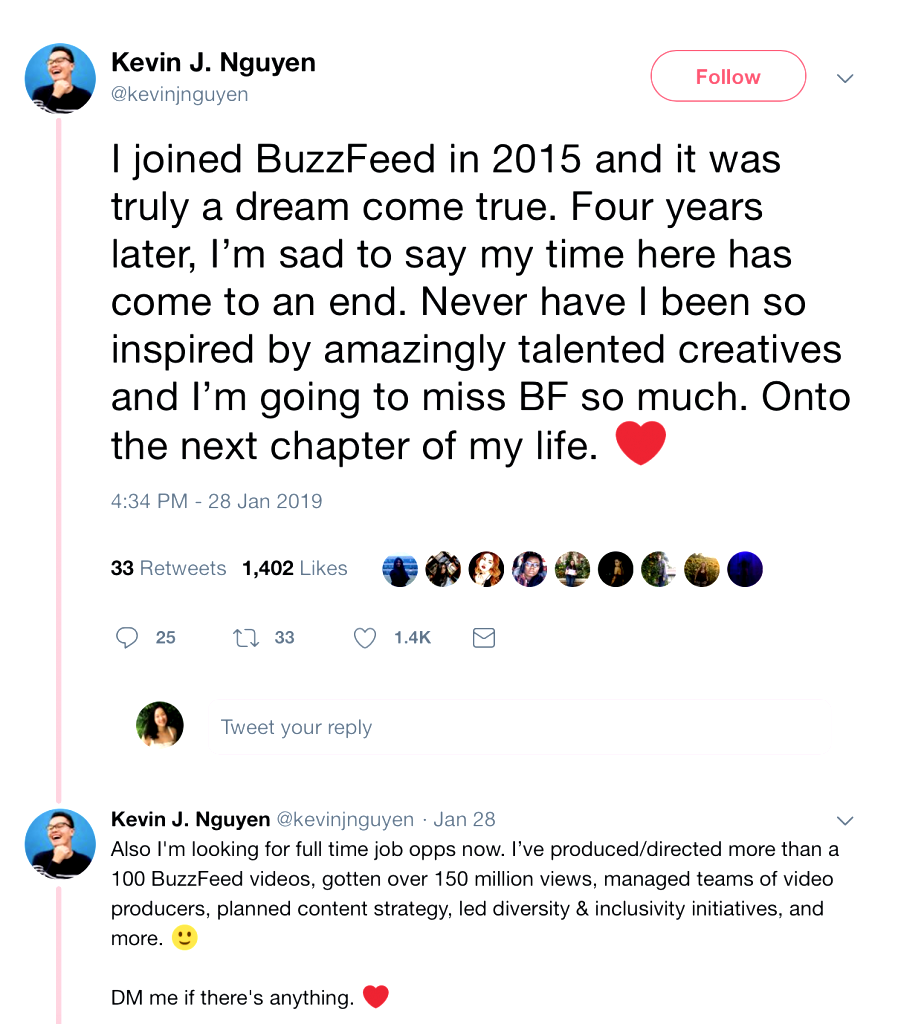The width and height of the screenshot is (898, 1024).
Task: Click Kevin J. Nguyen's avatar on main tweet
Action: [x=60, y=77]
